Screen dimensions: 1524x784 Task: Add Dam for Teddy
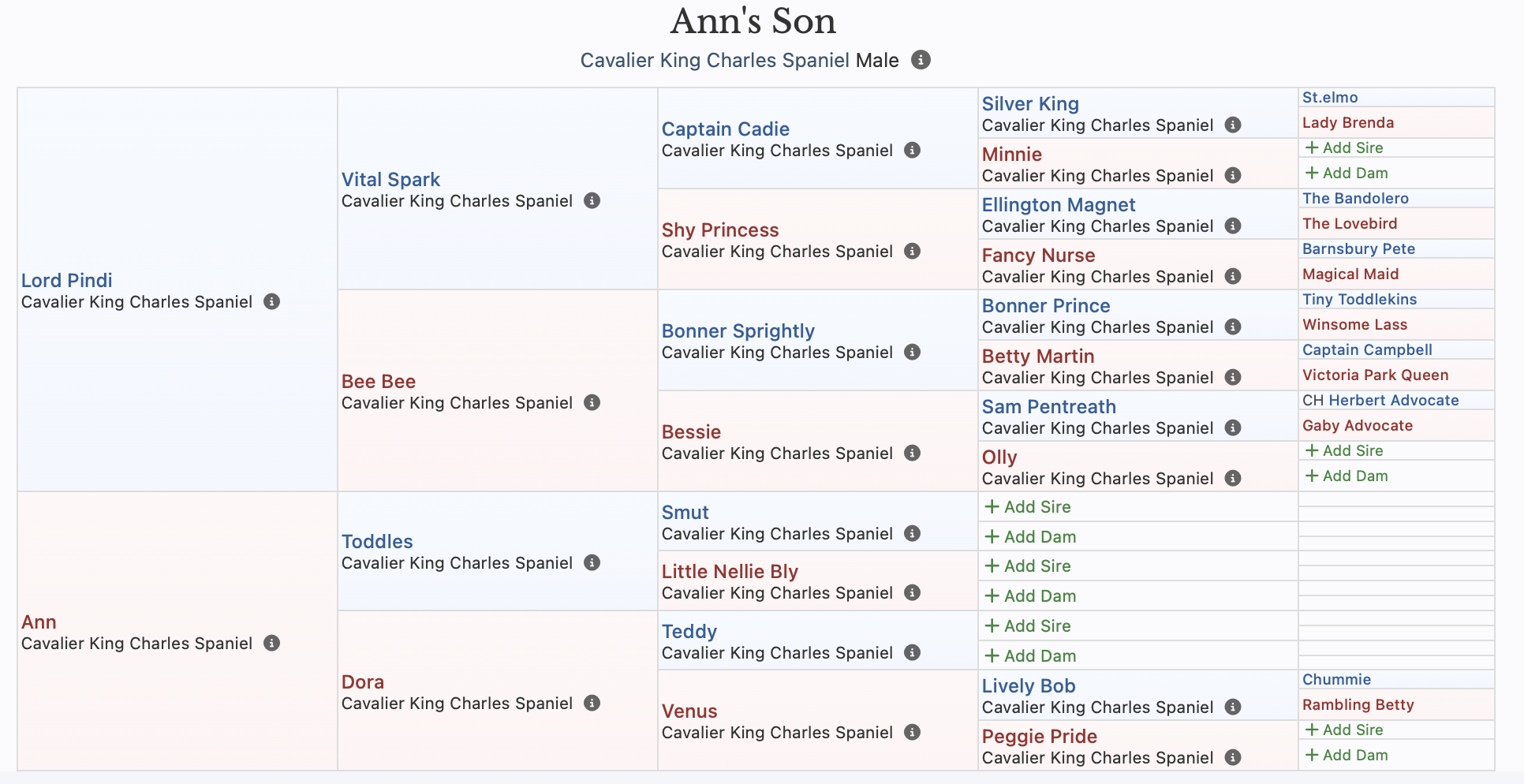(x=1030, y=655)
